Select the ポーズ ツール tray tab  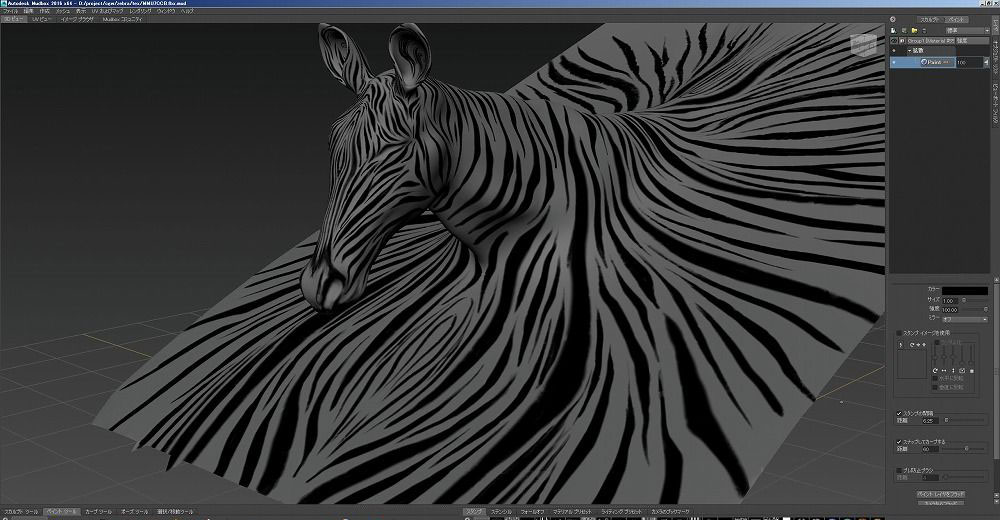(135, 512)
